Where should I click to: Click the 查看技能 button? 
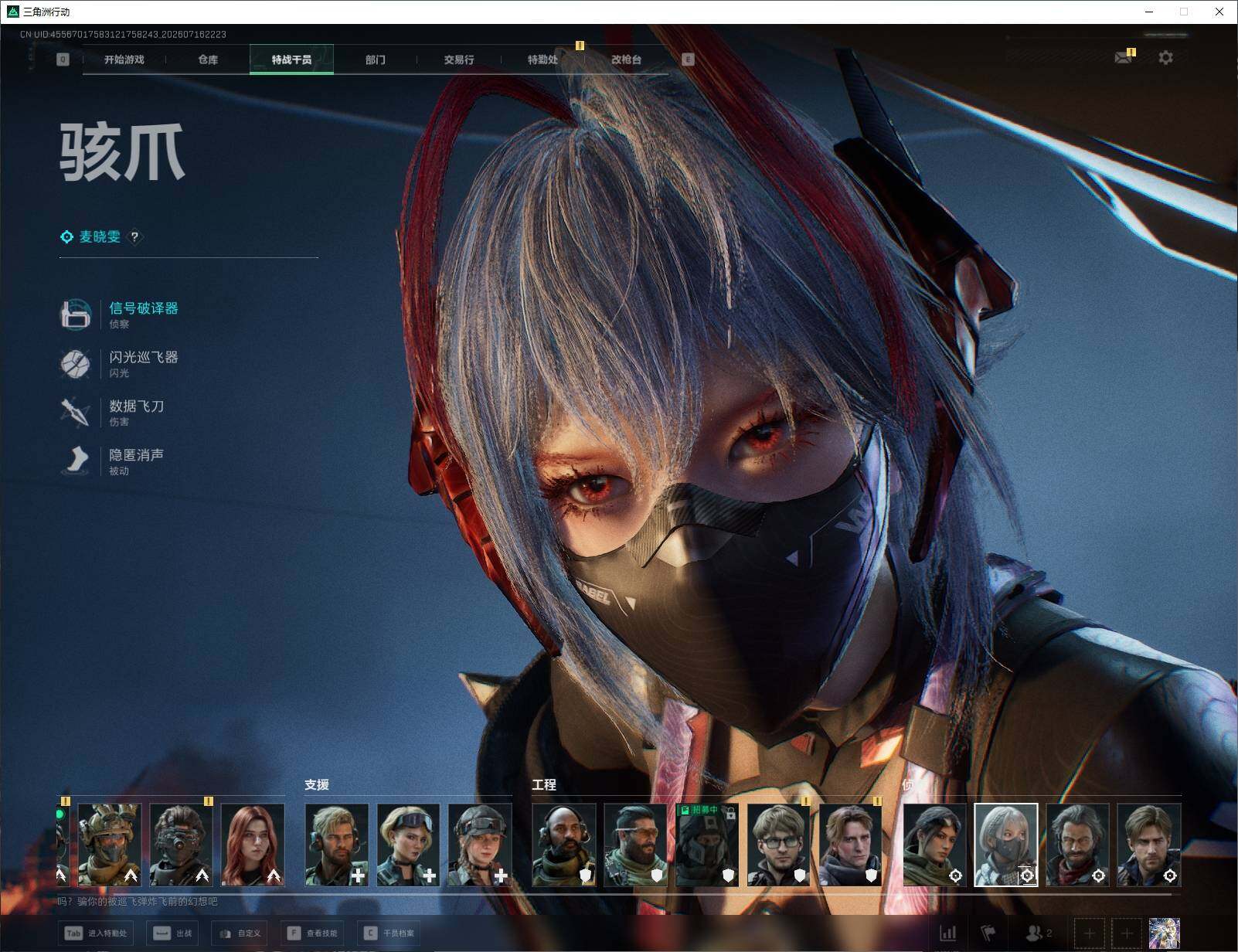pos(313,933)
